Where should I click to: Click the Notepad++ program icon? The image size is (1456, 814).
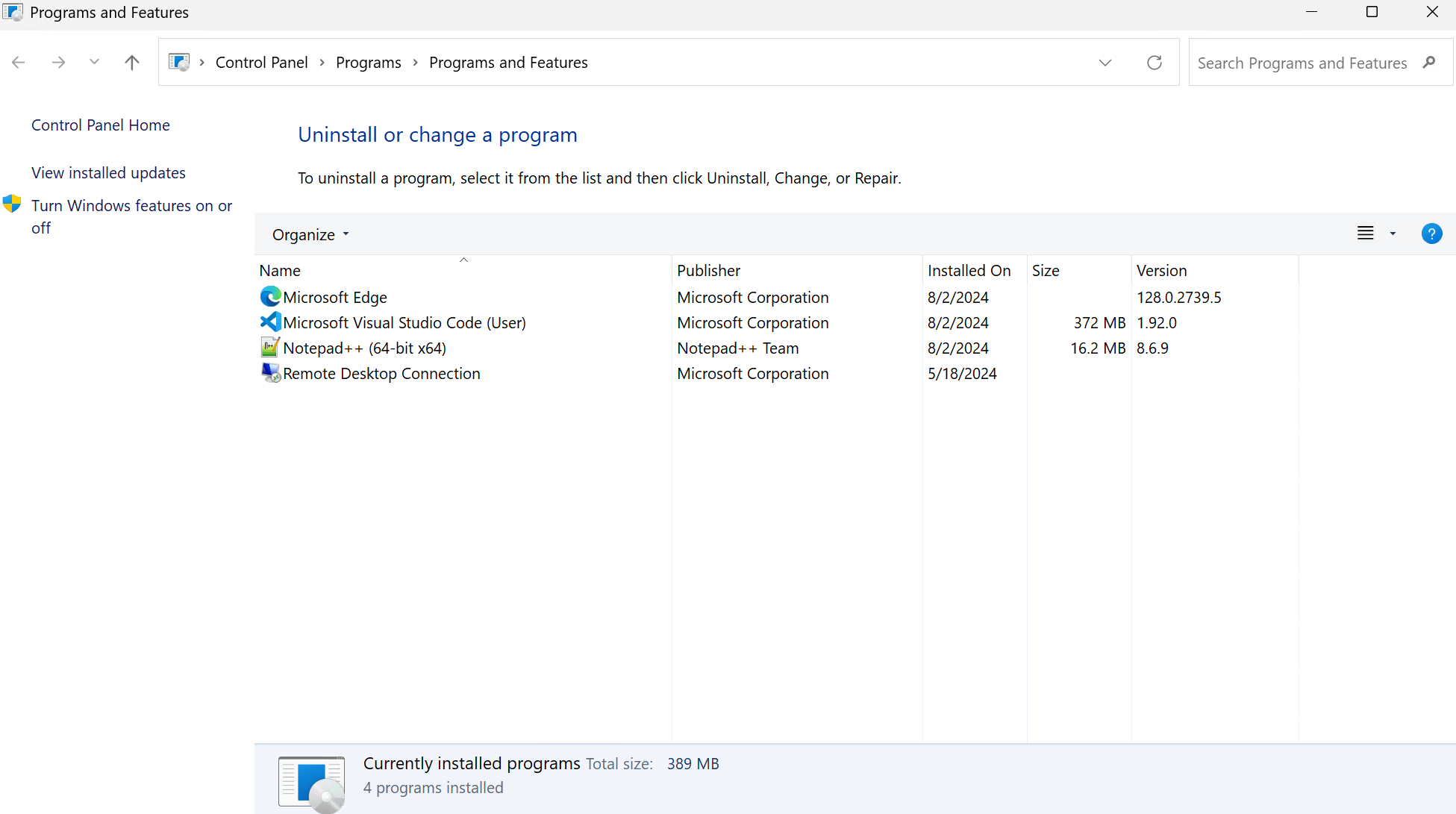coord(270,348)
